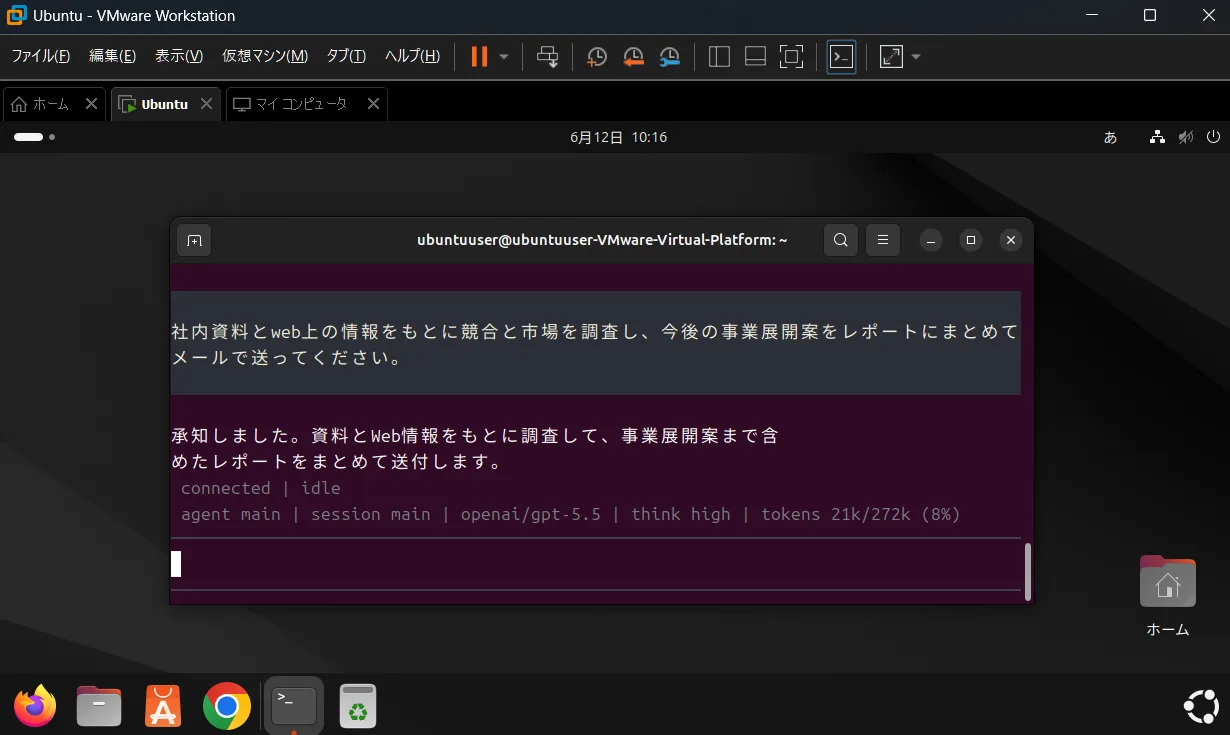Enter full screen mode icon
This screenshot has width=1230, height=735.
click(x=791, y=57)
